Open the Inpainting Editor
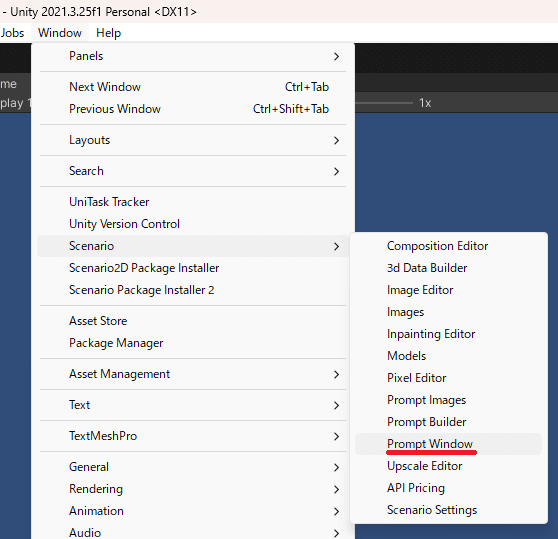The height and width of the screenshot is (539, 558). 448,334
